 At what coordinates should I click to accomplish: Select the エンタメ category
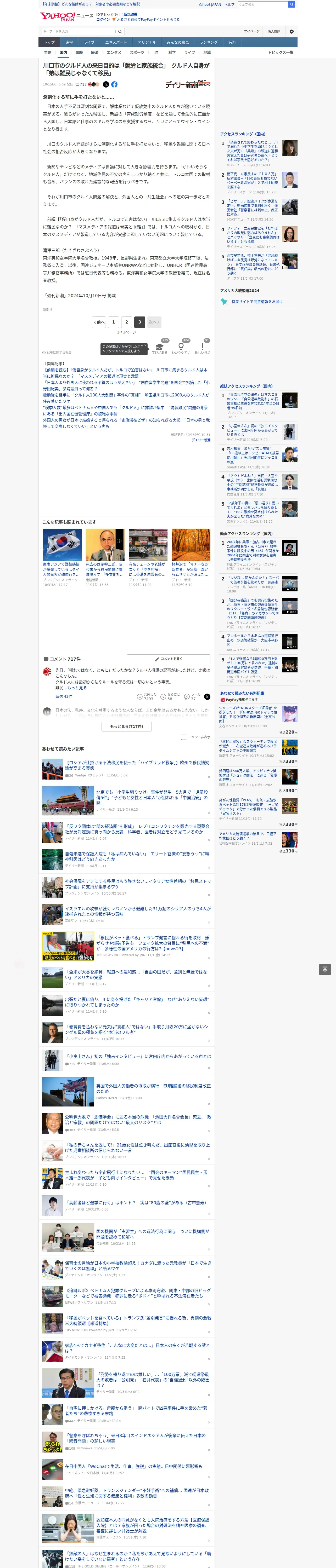[x=114, y=52]
